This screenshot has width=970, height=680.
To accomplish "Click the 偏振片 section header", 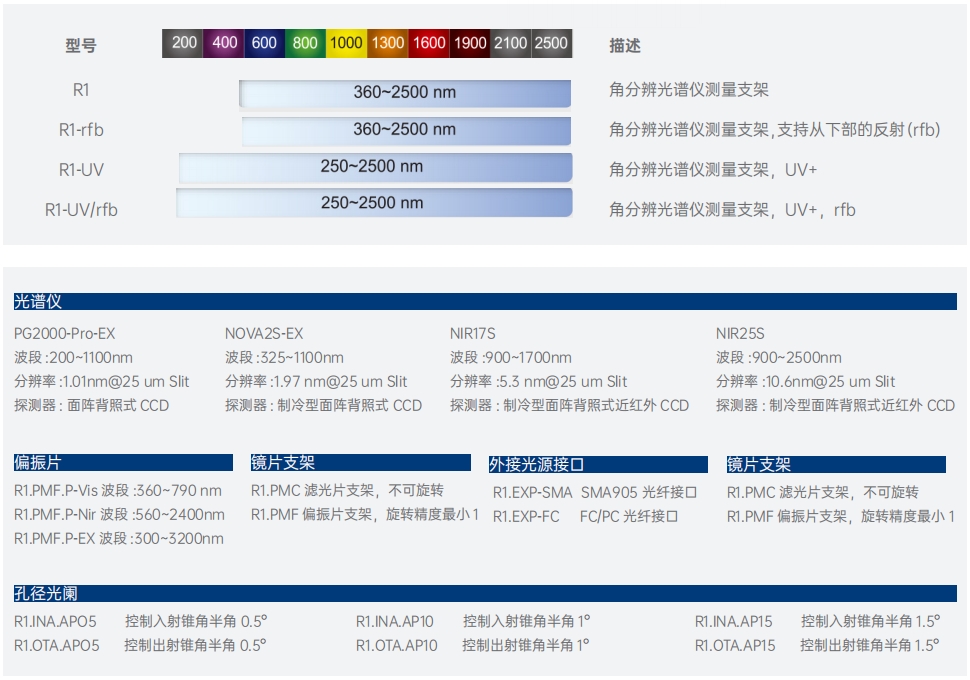I will pyautogui.click(x=123, y=462).
